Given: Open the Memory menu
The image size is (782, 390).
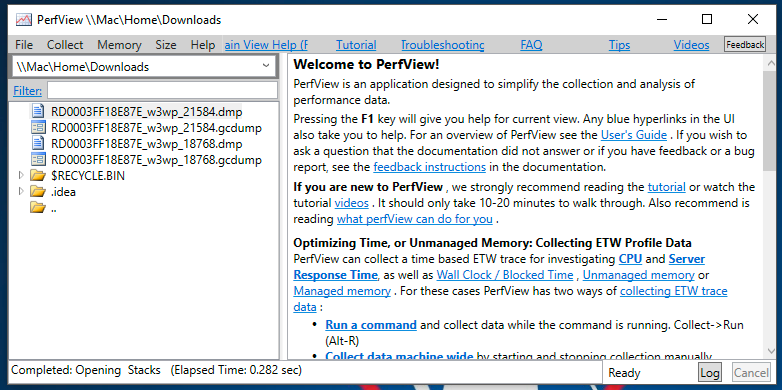Looking at the screenshot, I should coord(119,45).
